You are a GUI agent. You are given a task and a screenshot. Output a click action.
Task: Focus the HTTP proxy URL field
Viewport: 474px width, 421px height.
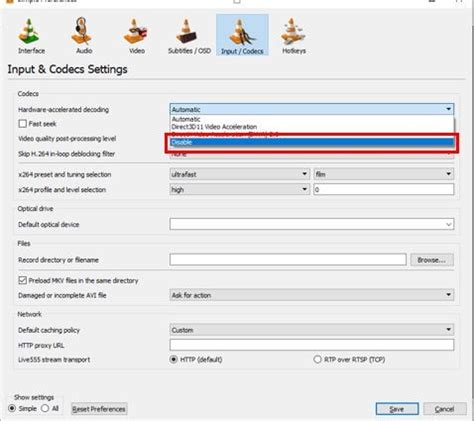[312, 345]
